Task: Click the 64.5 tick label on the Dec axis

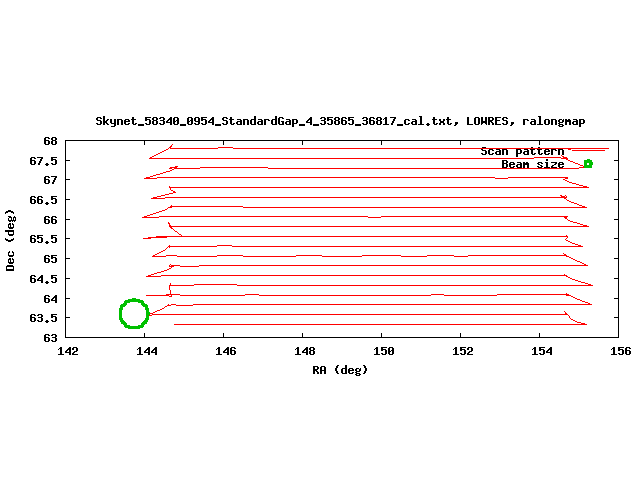Action: (x=44, y=279)
